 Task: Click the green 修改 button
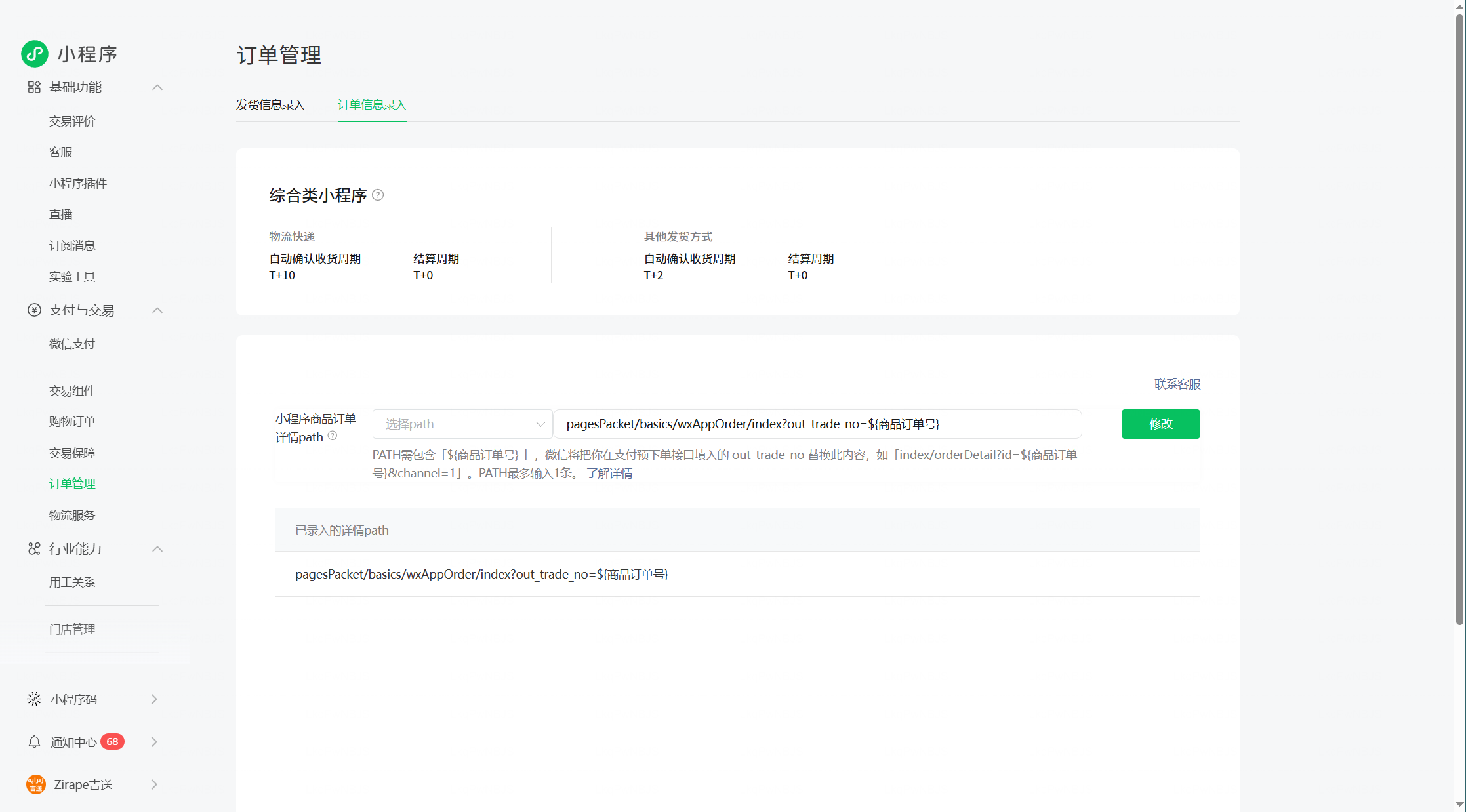(1160, 424)
